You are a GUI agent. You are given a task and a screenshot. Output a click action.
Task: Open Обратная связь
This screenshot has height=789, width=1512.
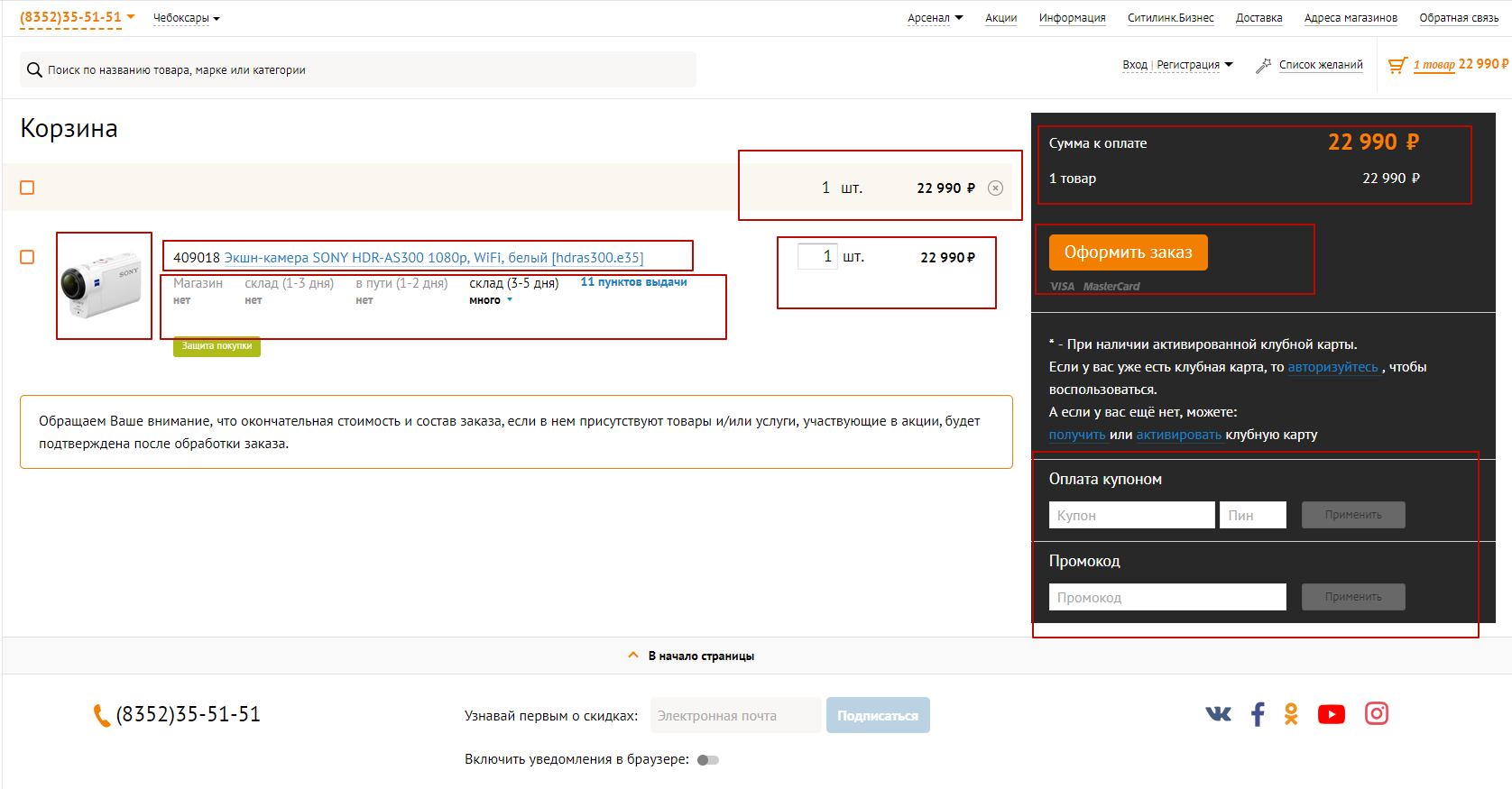click(1460, 18)
